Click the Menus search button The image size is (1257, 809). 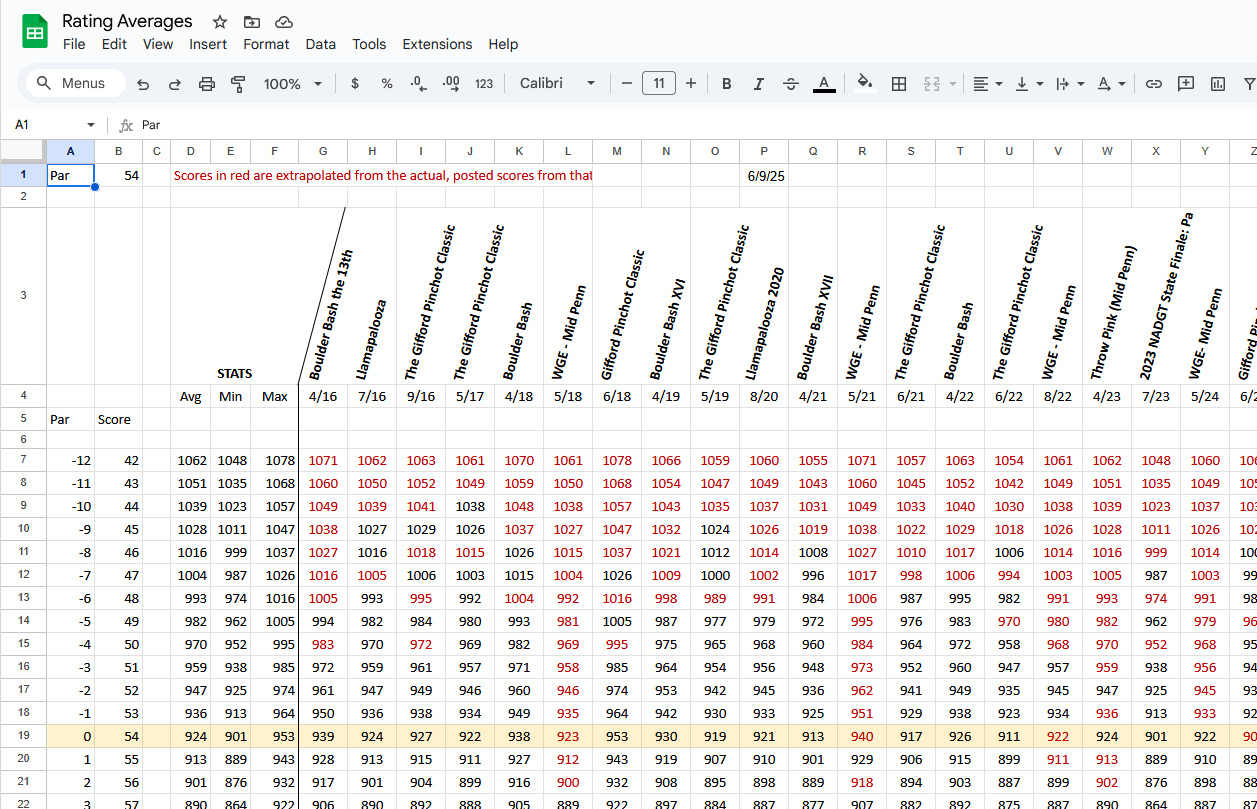(x=72, y=84)
